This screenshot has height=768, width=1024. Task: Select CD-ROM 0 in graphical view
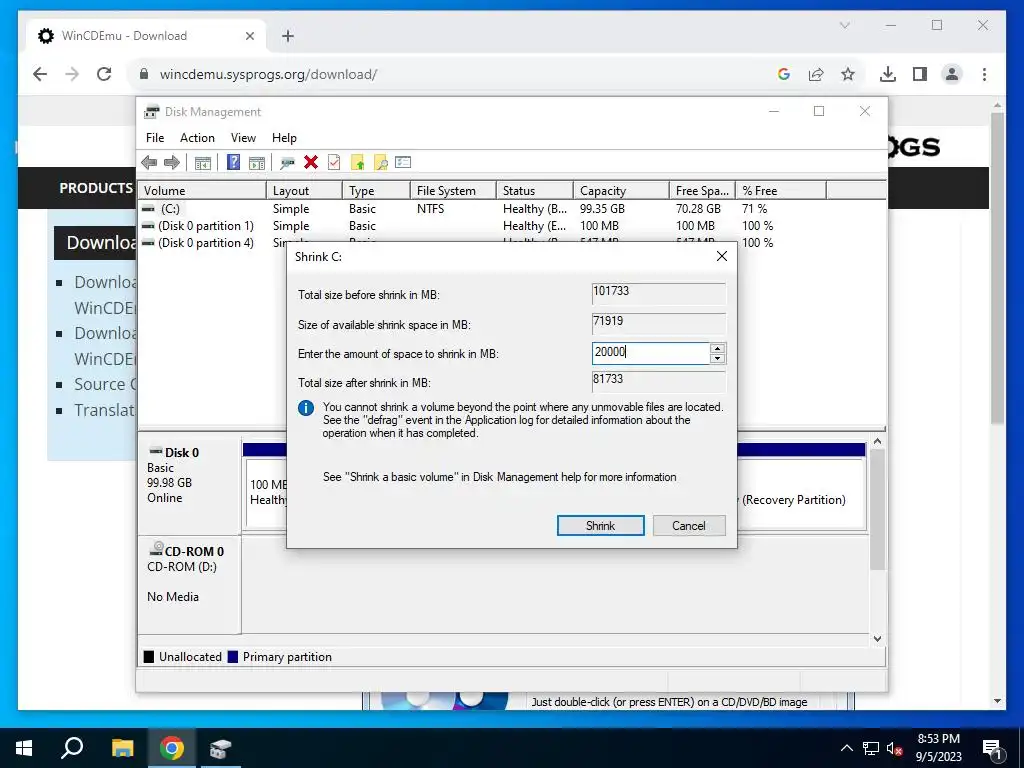point(189,584)
